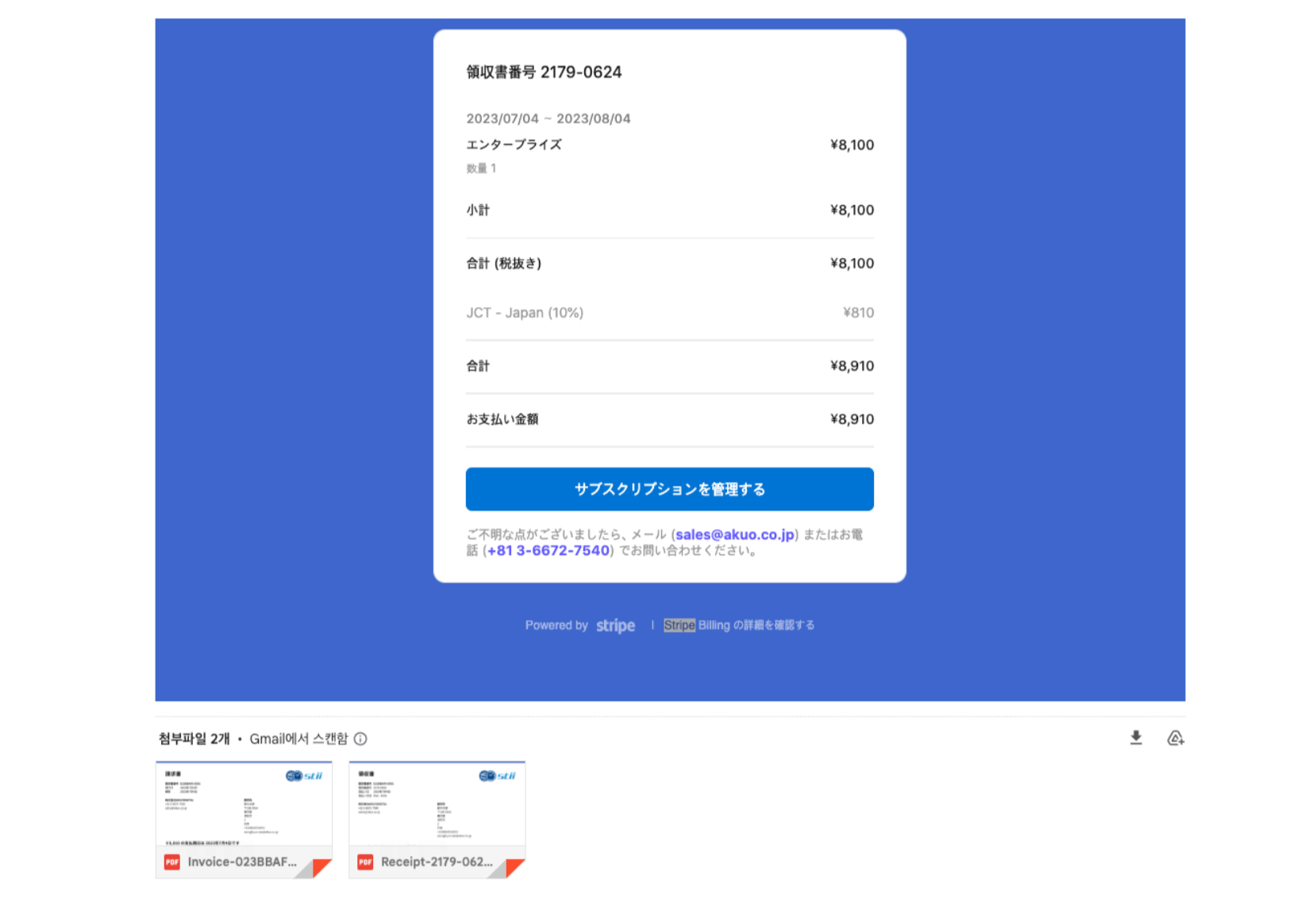Click the Receipt attachment filename label
Image resolution: width=1316 pixels, height=909 pixels.
[x=437, y=861]
